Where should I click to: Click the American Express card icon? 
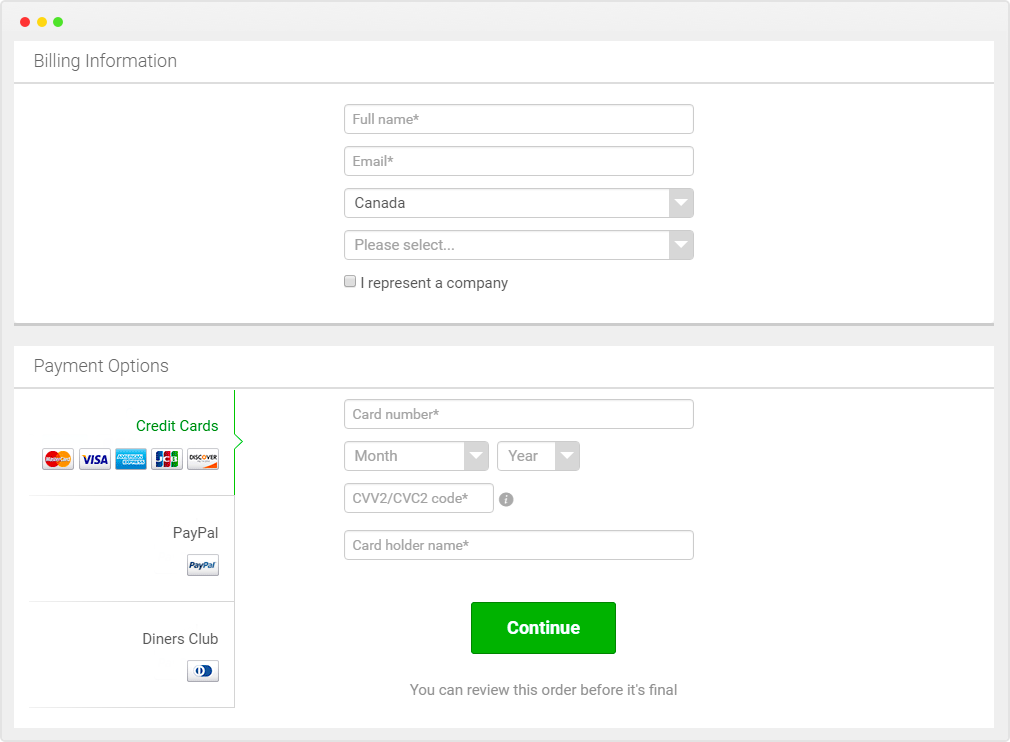click(131, 459)
